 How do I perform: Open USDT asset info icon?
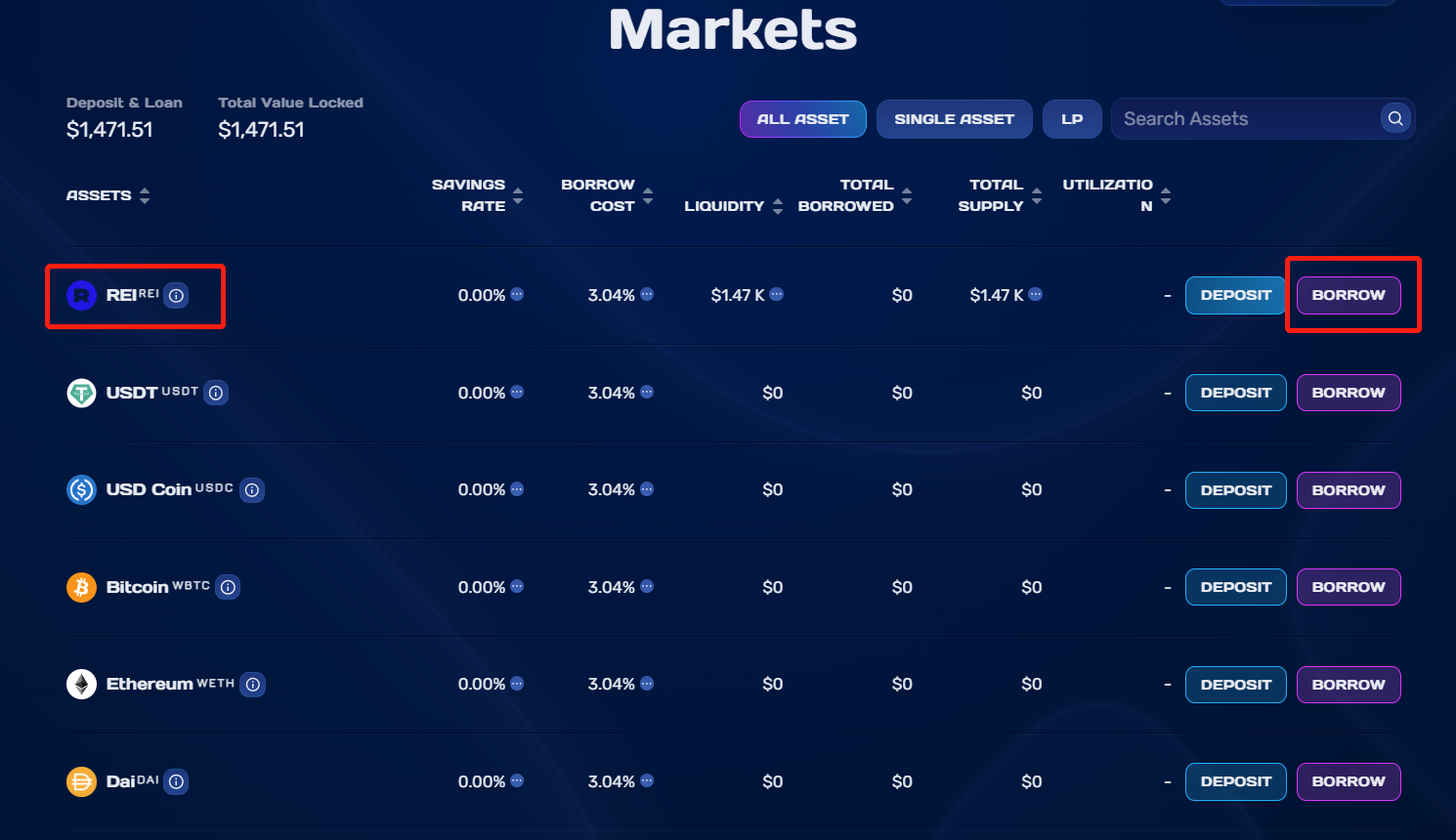pyautogui.click(x=216, y=393)
